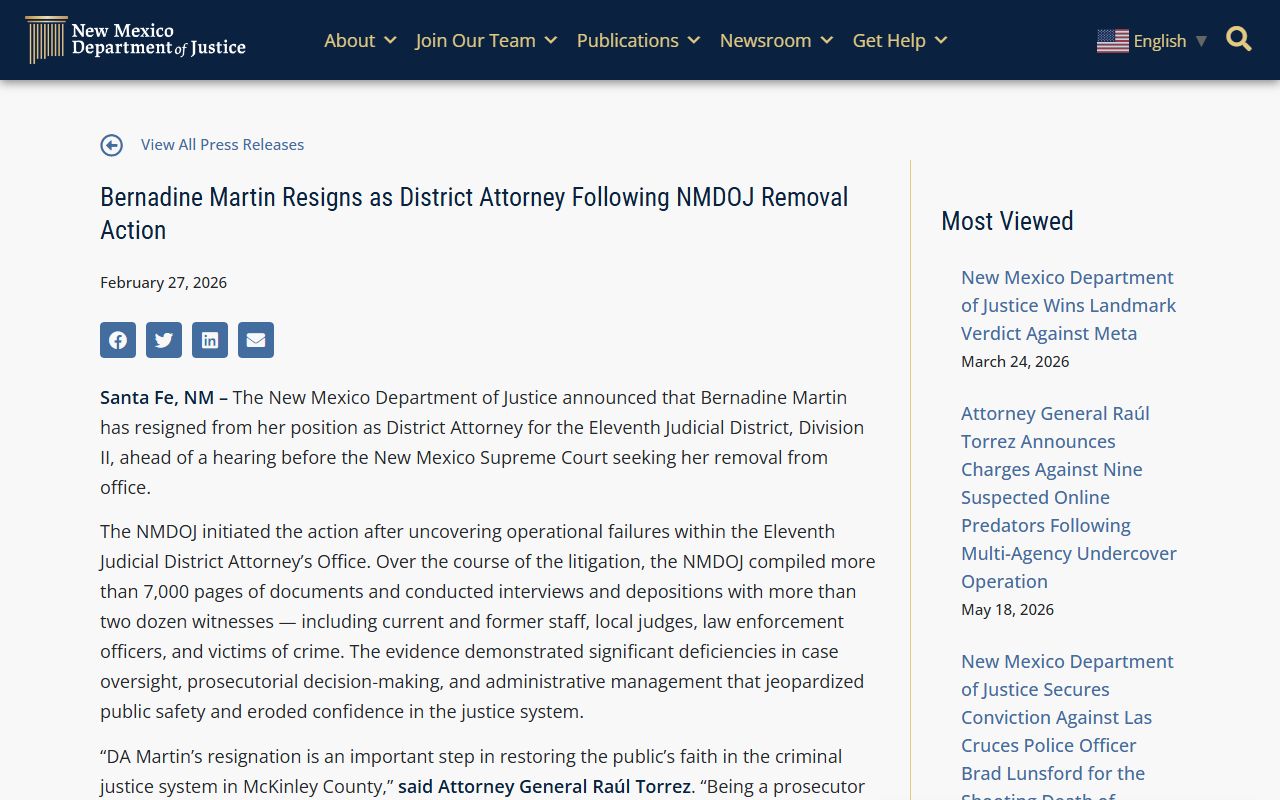
Task: Click the May 18, 2026 date
Action: click(x=1007, y=610)
